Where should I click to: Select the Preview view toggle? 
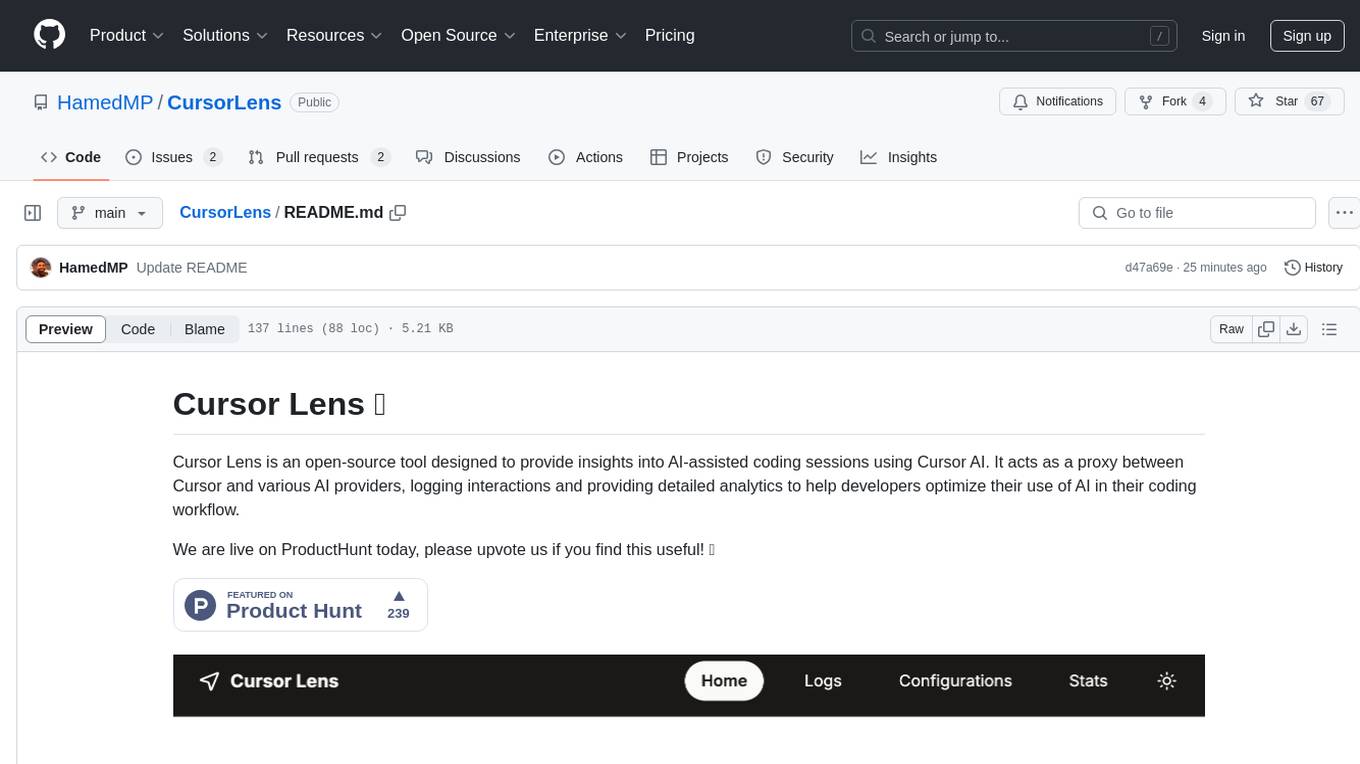click(x=66, y=329)
